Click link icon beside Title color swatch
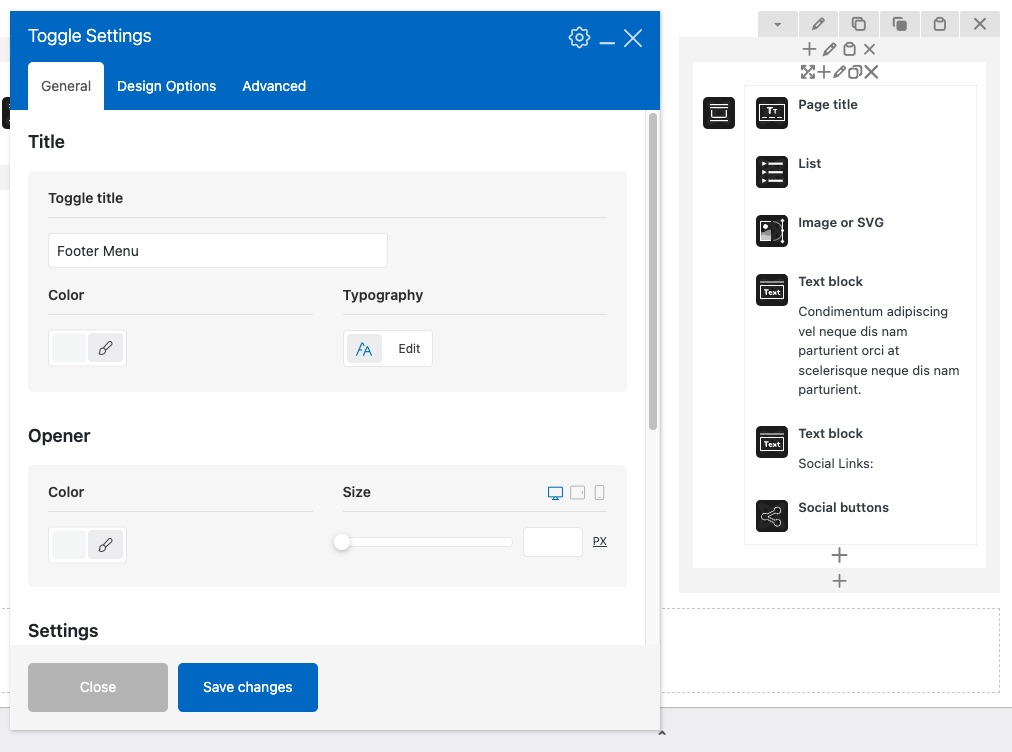This screenshot has width=1012, height=752. pos(105,348)
